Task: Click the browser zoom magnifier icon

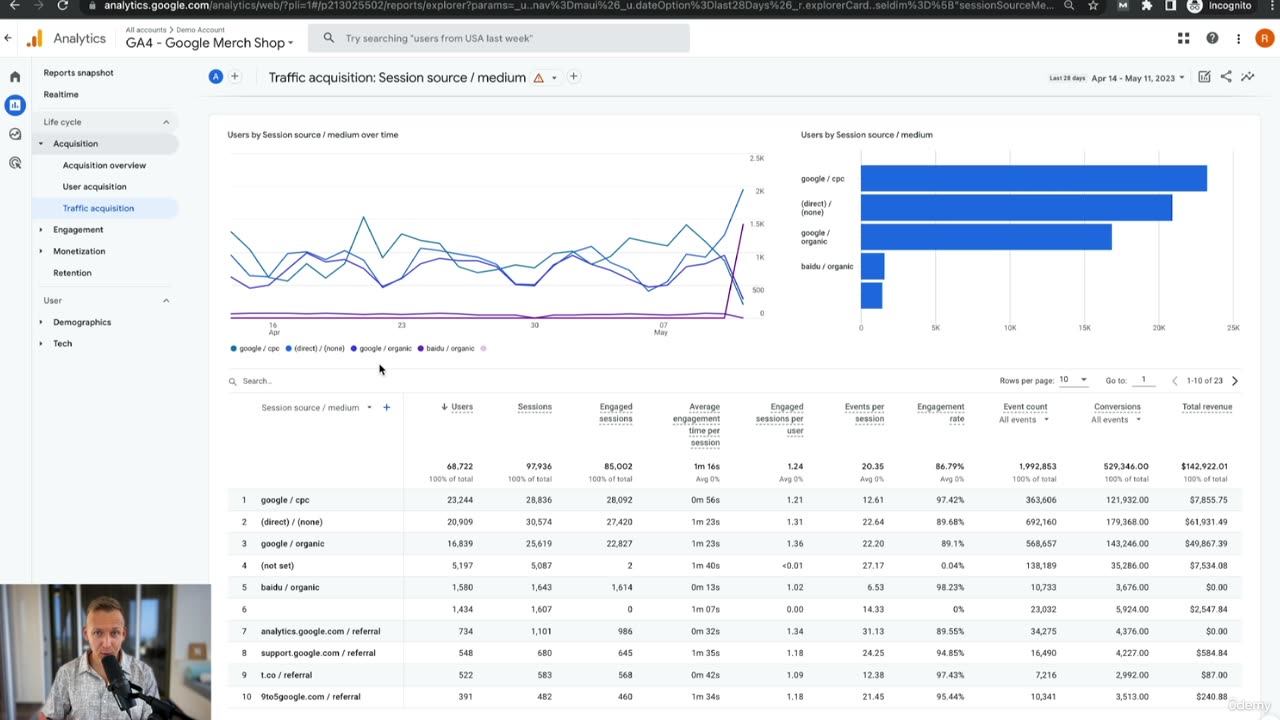Action: pos(1069,6)
